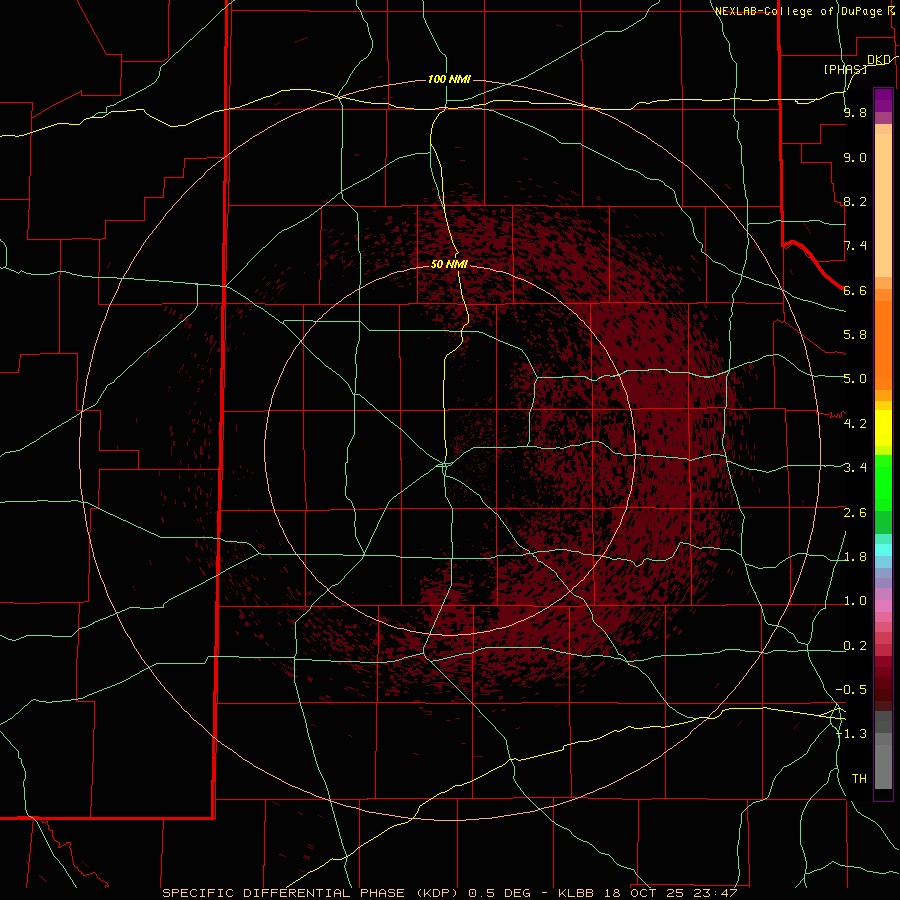Click the 9.0 value on color scale
The width and height of the screenshot is (900, 900).
855,157
